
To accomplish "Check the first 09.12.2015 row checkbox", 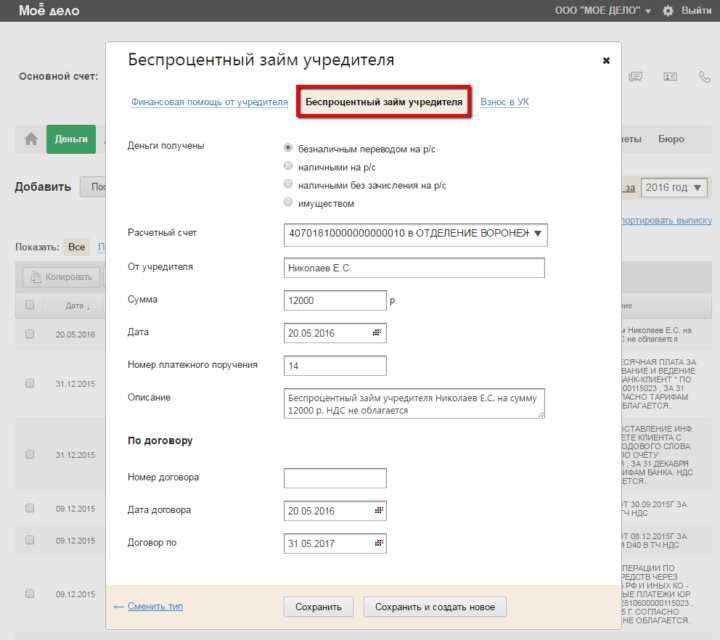I will pos(30,508).
